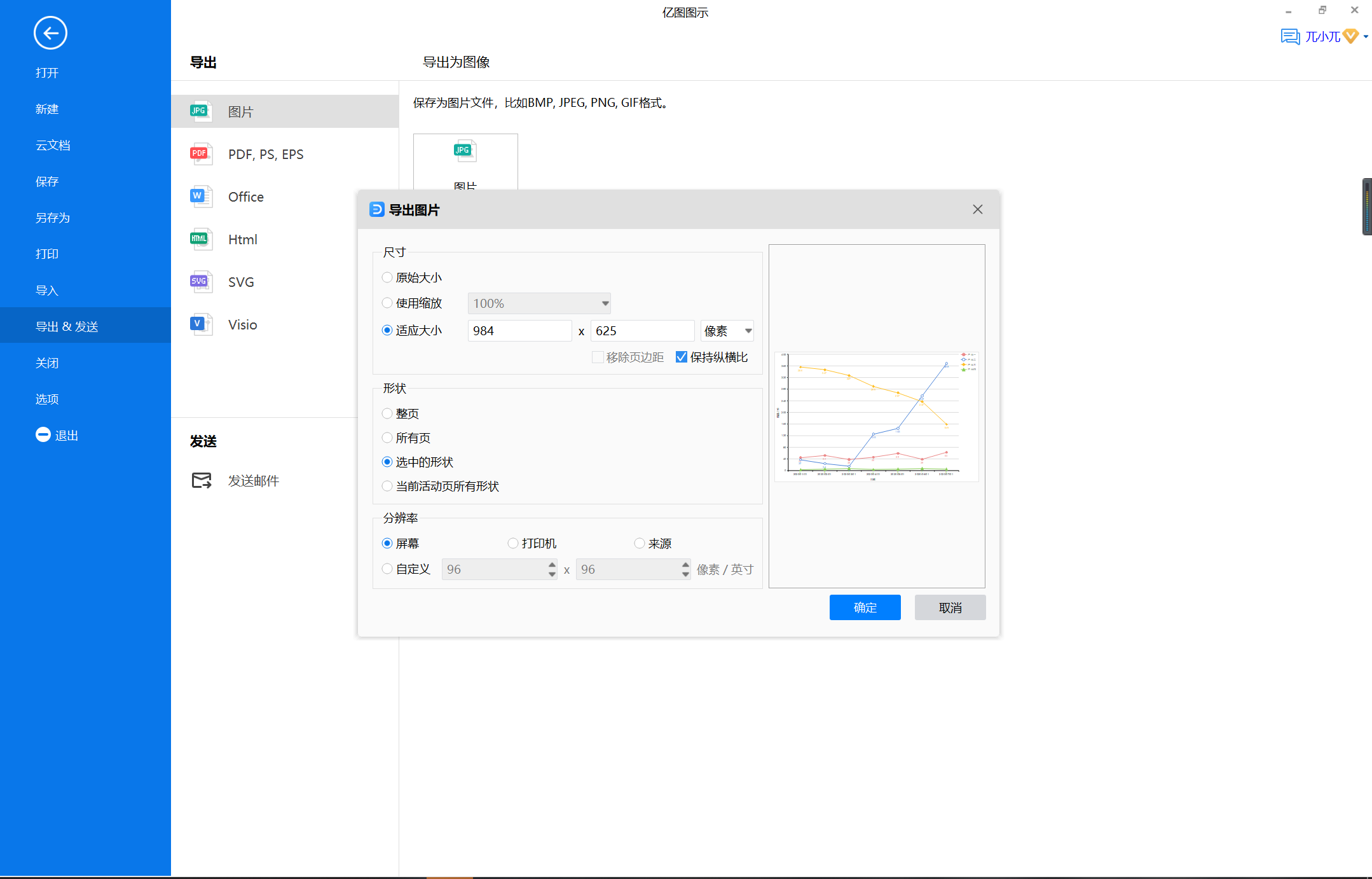Toggle the keep aspect ratio checkbox
The height and width of the screenshot is (879, 1372).
pyautogui.click(x=682, y=357)
